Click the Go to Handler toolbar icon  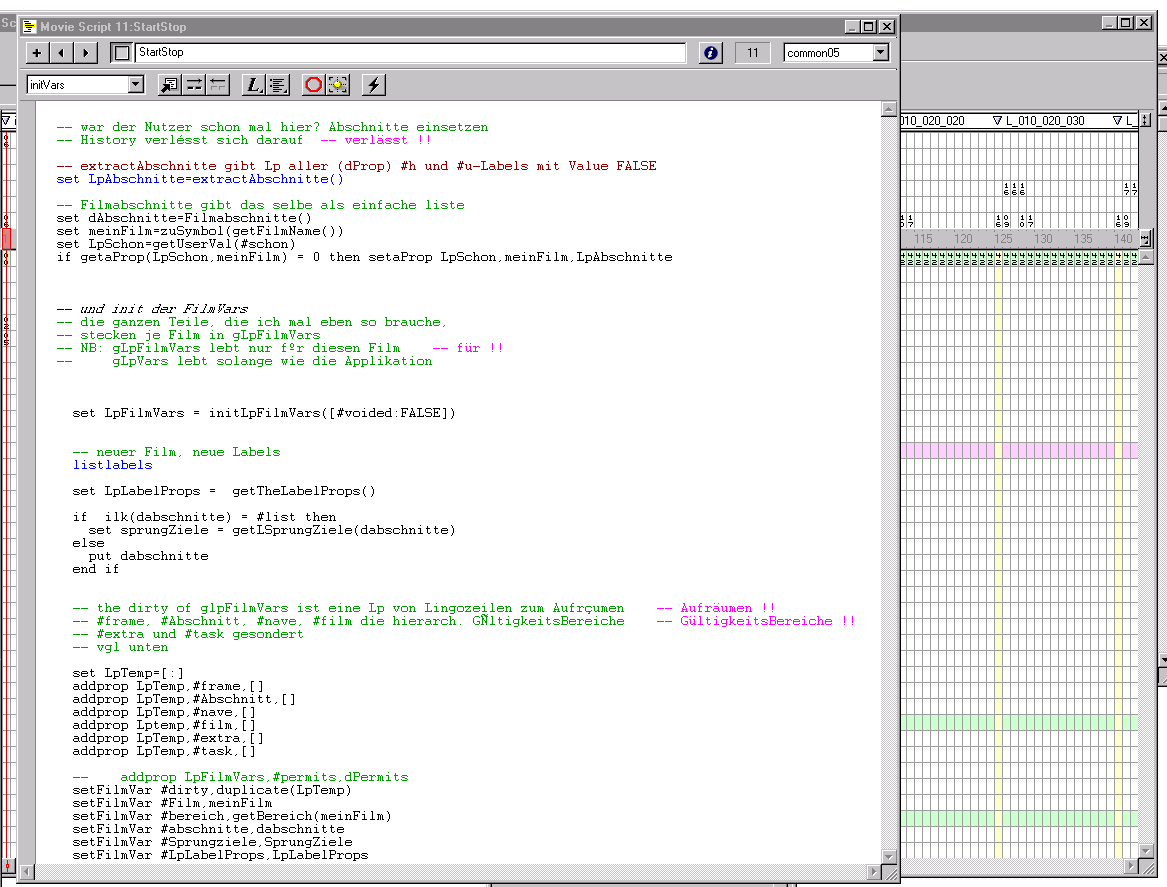[170, 85]
